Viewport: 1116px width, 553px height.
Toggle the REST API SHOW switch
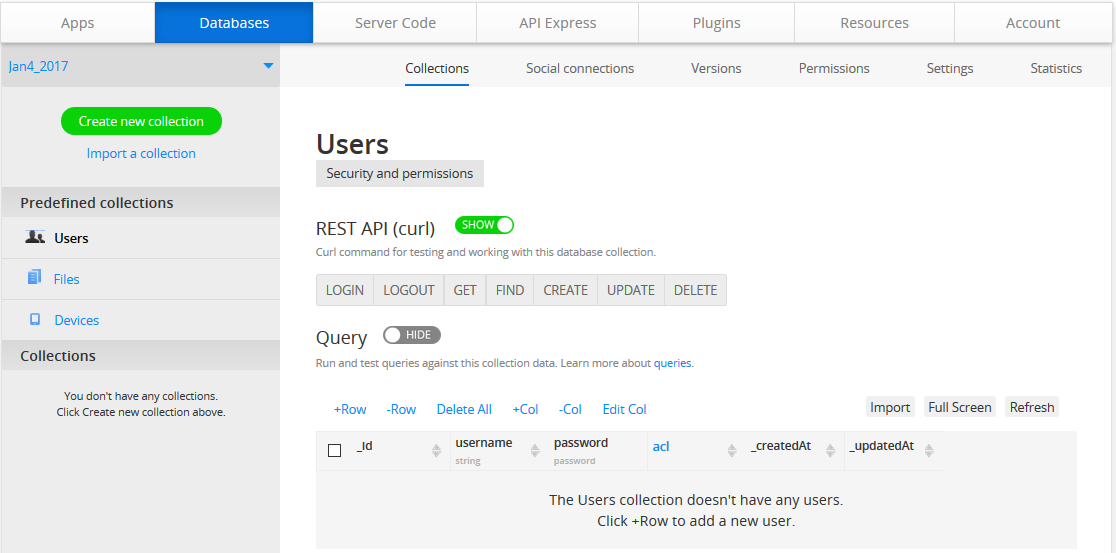(484, 225)
